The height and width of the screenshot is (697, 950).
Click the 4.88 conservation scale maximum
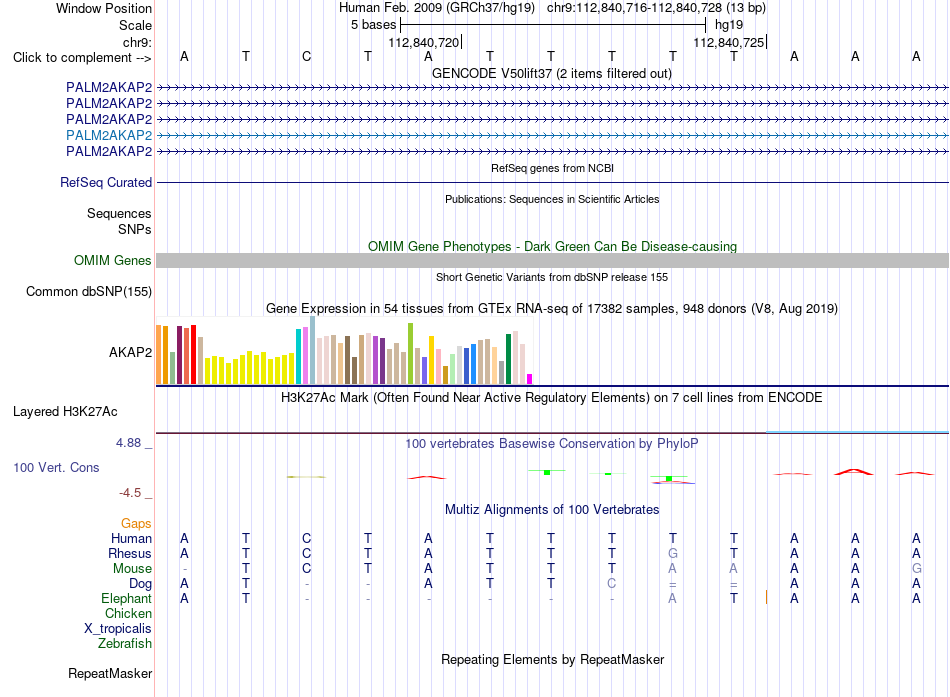pyautogui.click(x=128, y=443)
